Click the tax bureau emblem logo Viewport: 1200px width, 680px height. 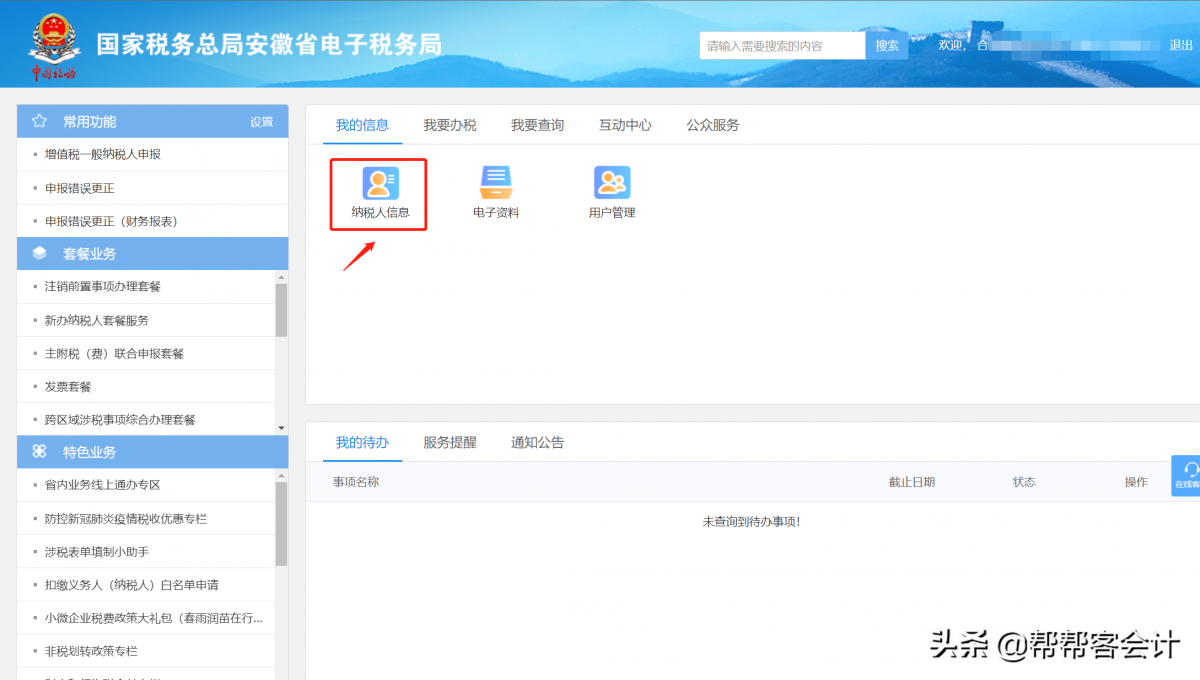point(53,45)
